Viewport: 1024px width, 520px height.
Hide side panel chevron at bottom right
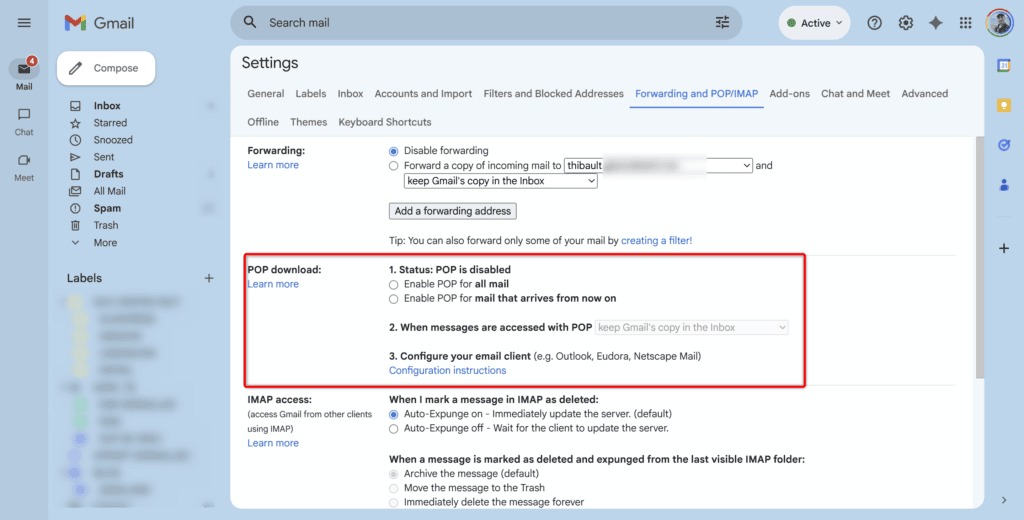click(x=1004, y=500)
